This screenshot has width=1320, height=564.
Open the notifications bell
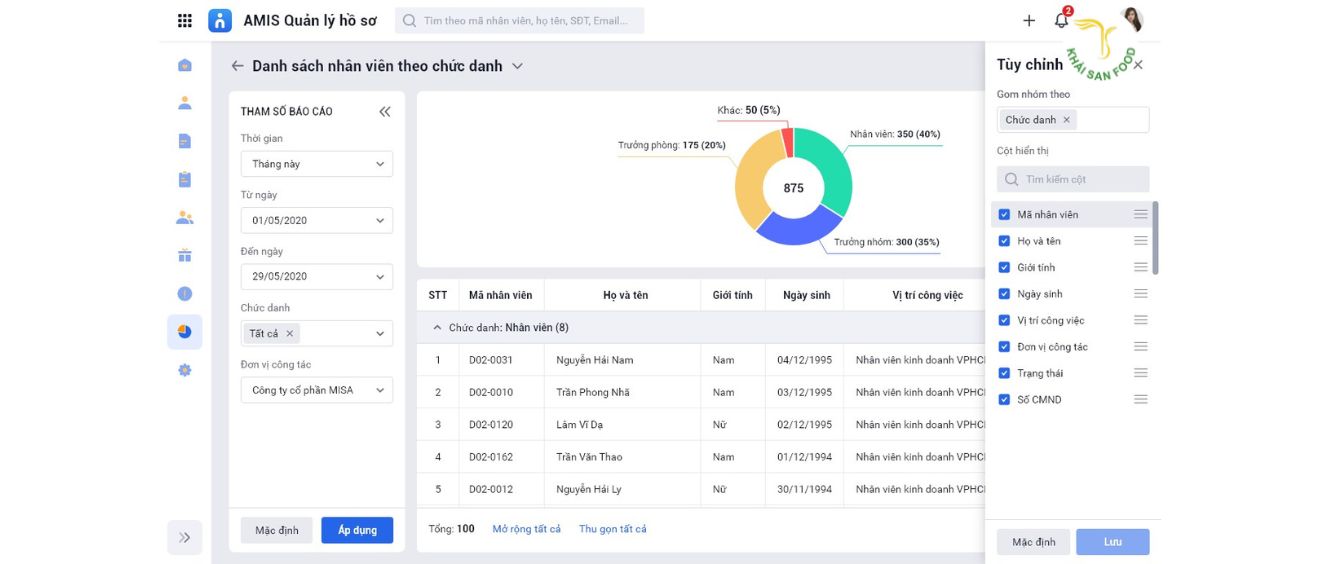click(x=1062, y=19)
